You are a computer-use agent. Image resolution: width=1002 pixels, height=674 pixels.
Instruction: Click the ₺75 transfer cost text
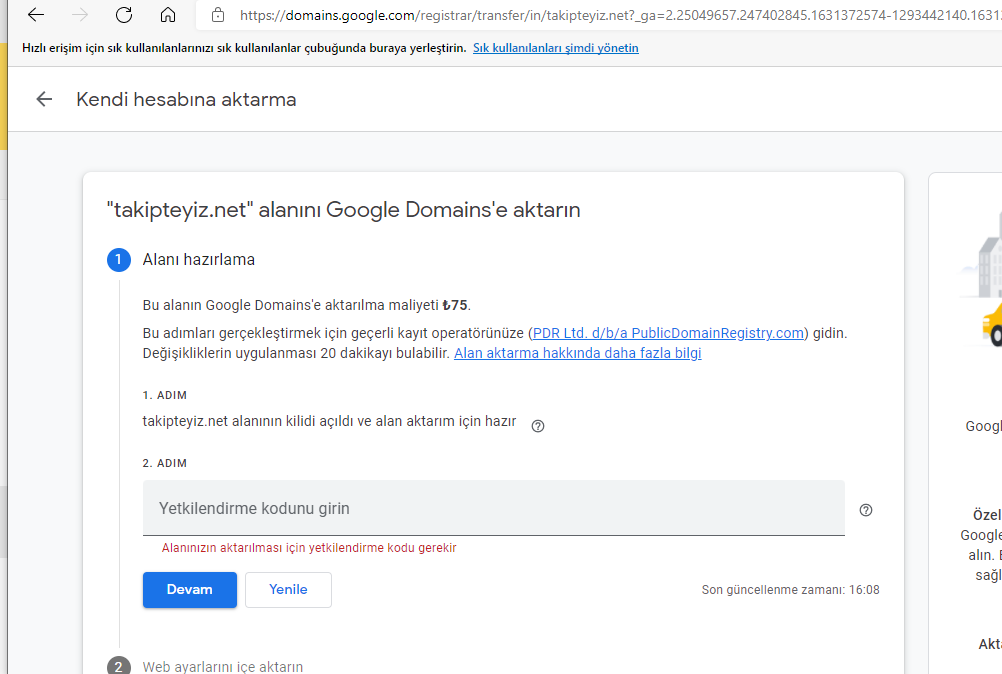[x=455, y=305]
